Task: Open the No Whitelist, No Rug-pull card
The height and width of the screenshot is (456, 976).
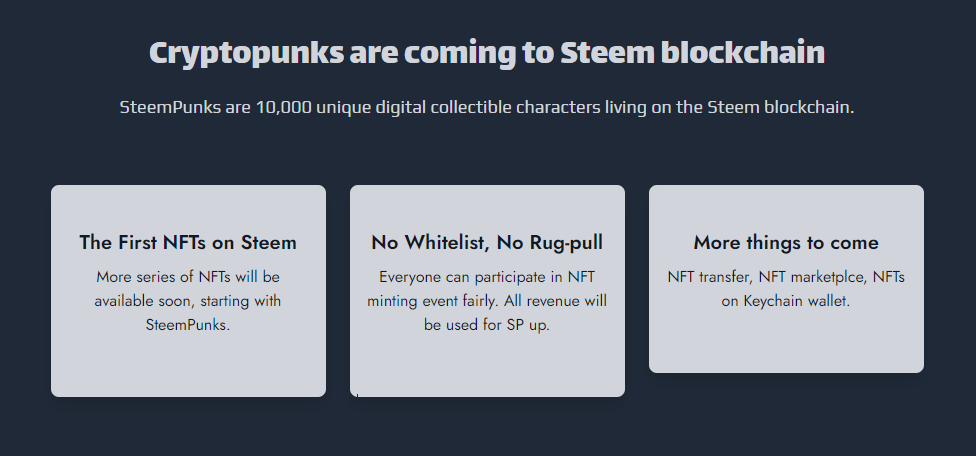Action: point(487,291)
